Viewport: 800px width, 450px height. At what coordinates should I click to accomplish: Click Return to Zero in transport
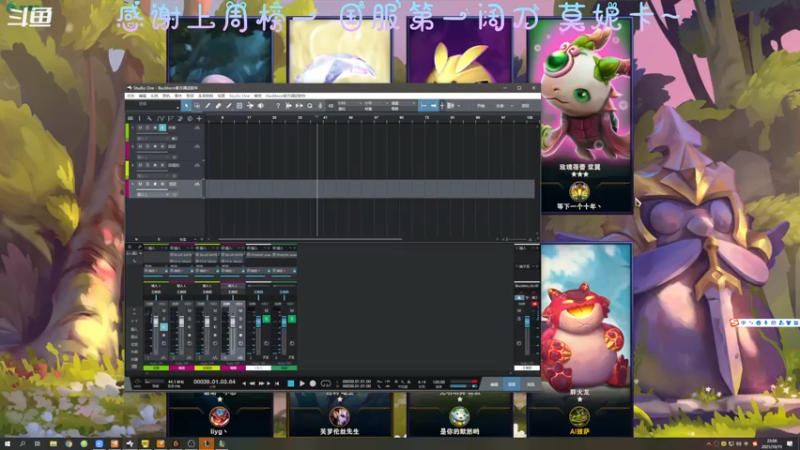tap(277, 383)
